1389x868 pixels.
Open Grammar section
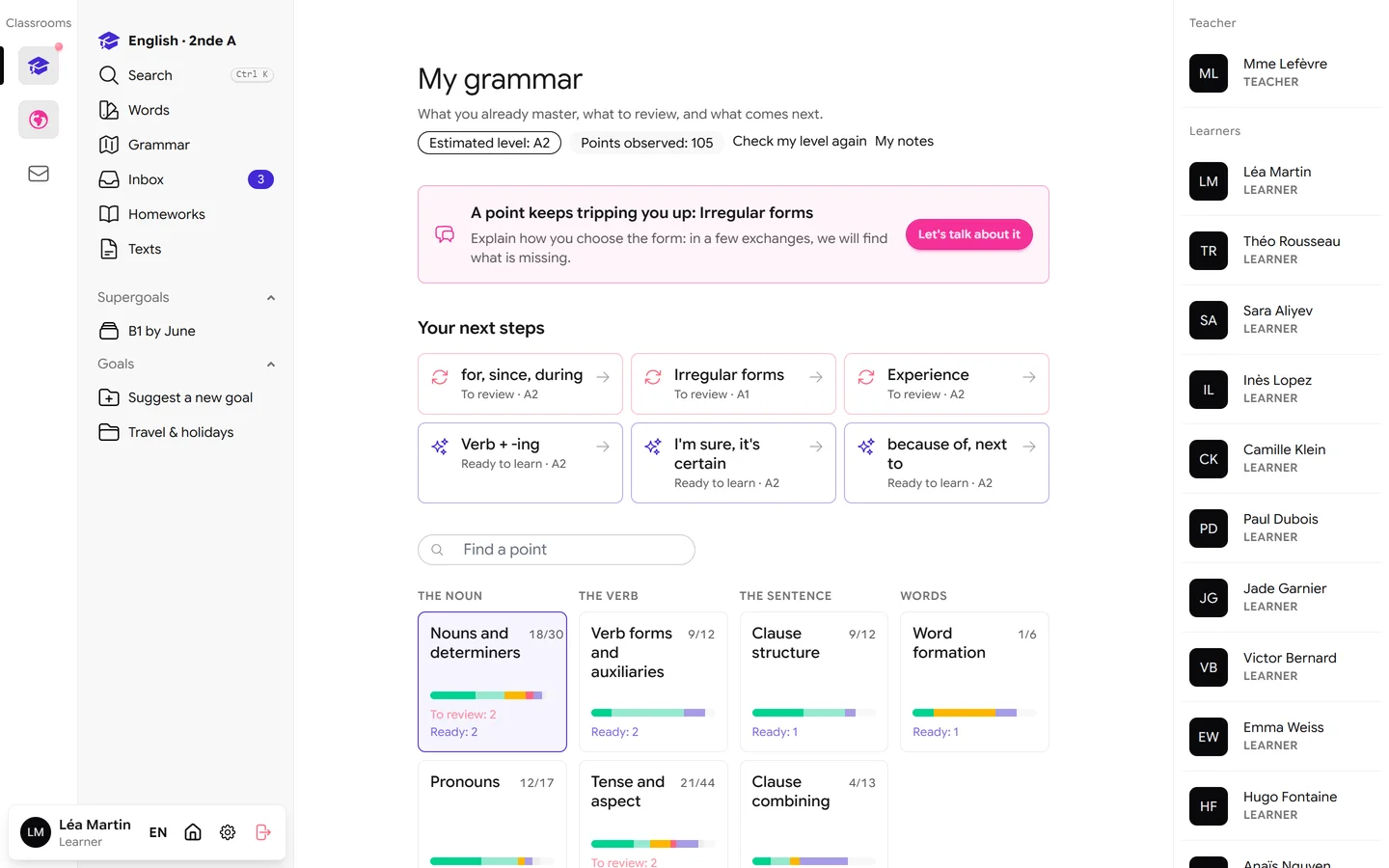(x=186, y=145)
